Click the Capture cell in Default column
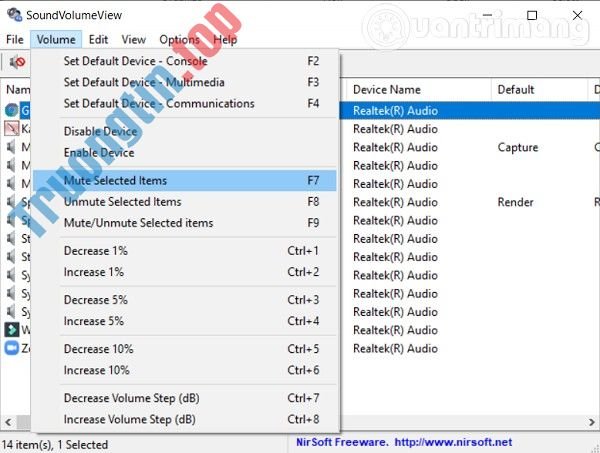Screen dimensions: 600x453 [518, 147]
